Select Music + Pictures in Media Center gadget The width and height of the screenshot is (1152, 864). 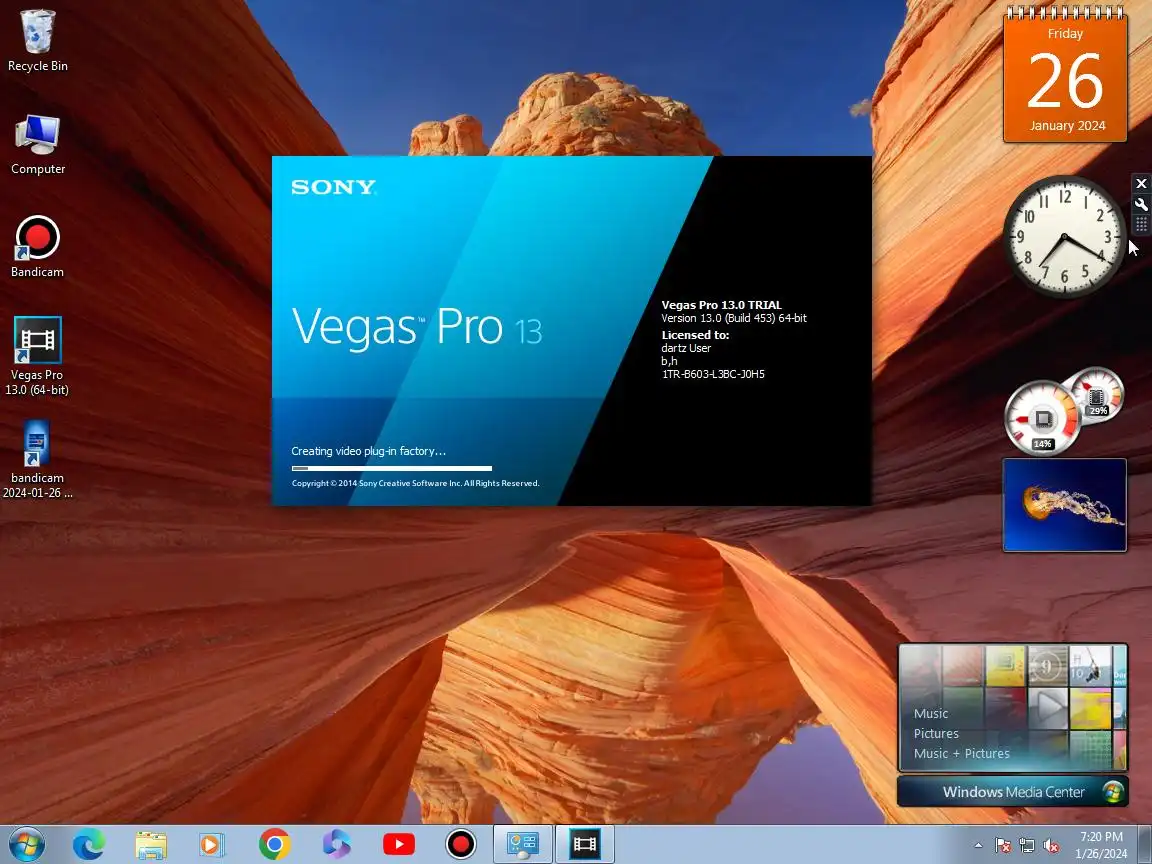[962, 753]
